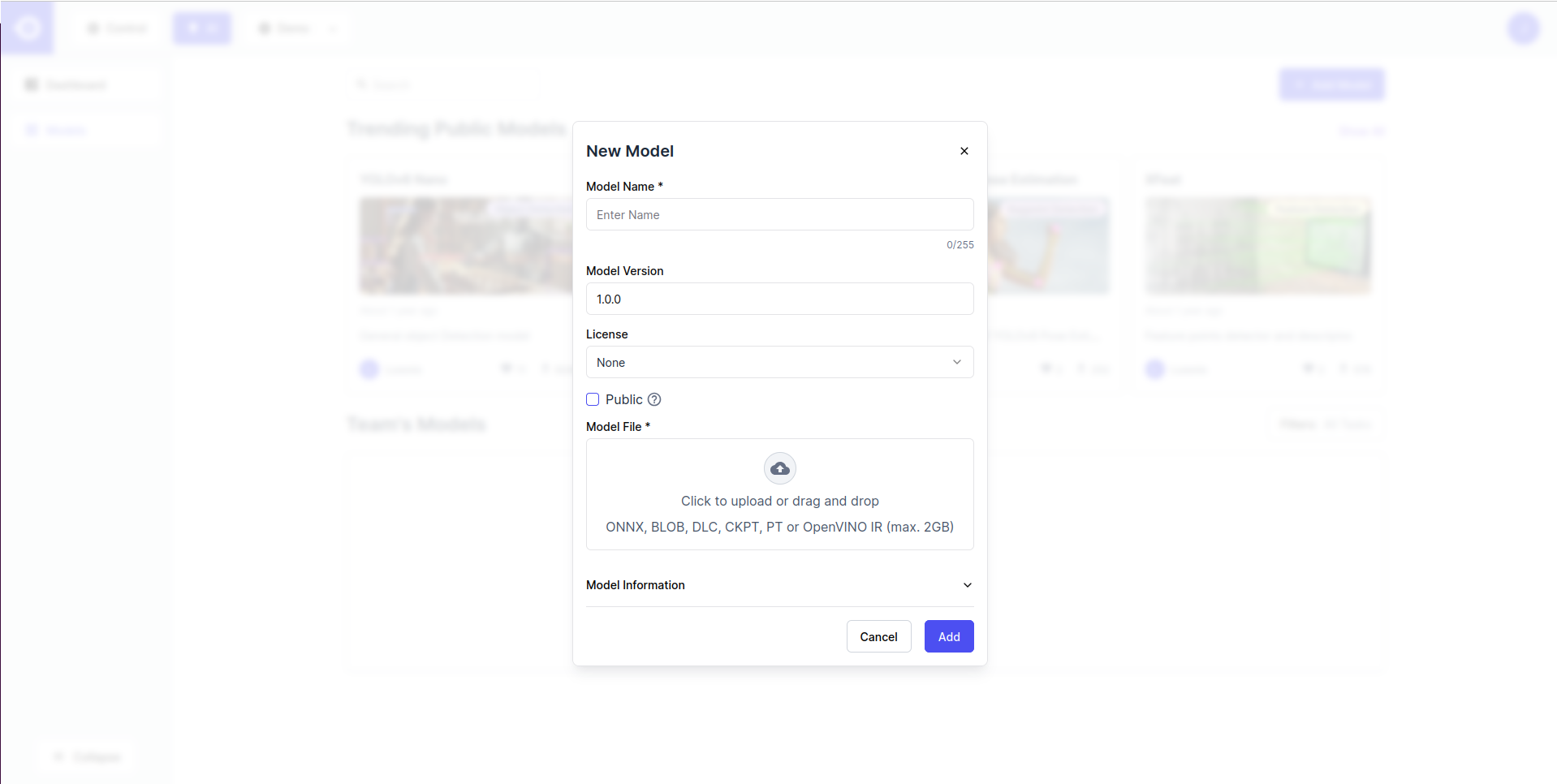1557x784 pixels.
Task: Close the New Model dialog
Action: 964,151
